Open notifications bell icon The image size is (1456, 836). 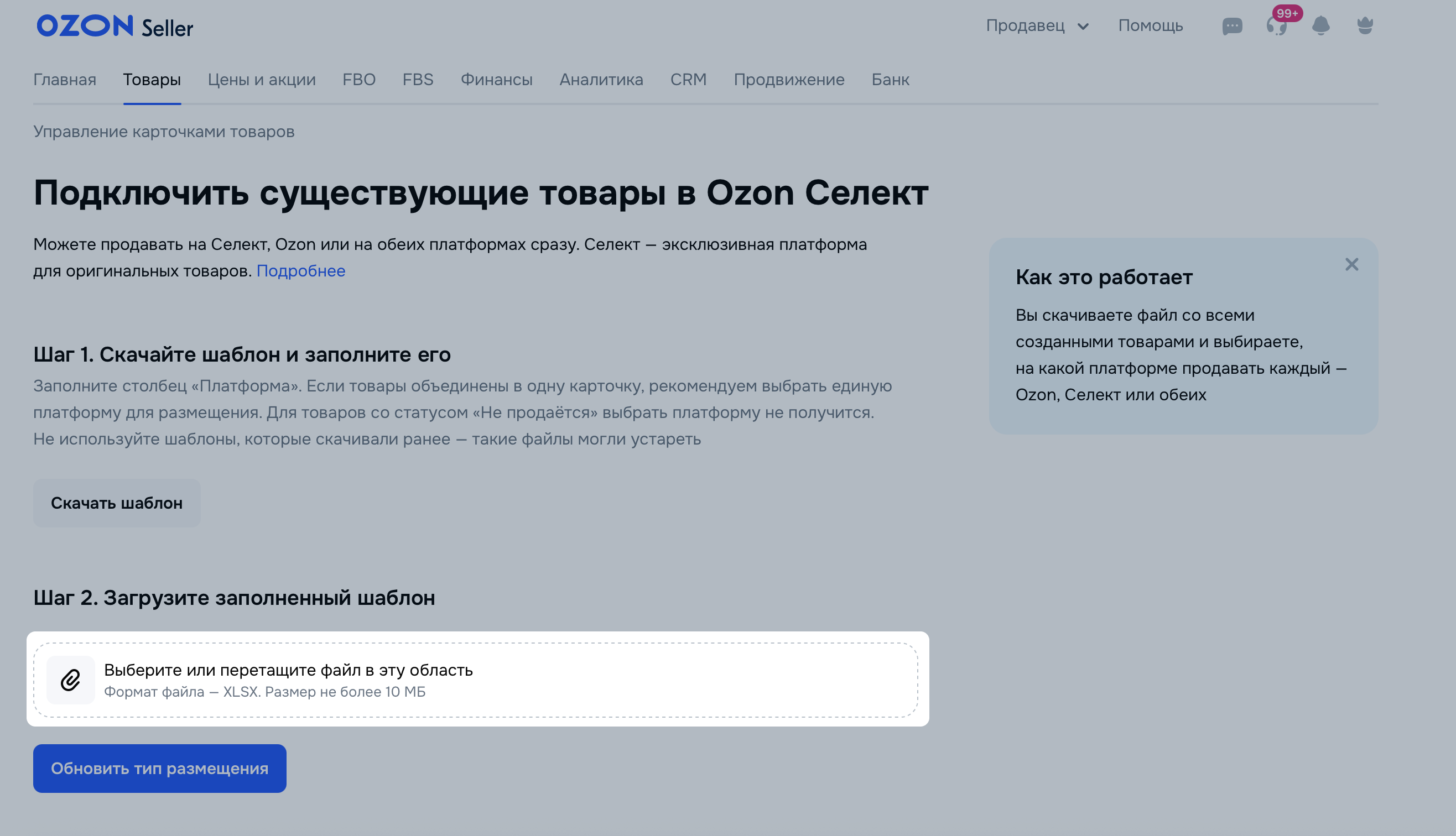pos(1320,27)
